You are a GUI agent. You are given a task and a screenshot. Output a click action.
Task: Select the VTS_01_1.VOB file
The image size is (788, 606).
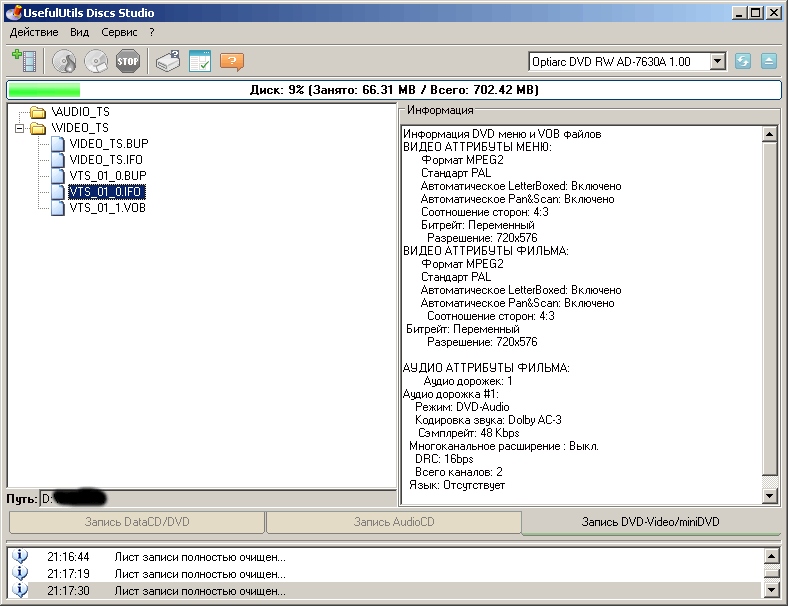pos(107,208)
